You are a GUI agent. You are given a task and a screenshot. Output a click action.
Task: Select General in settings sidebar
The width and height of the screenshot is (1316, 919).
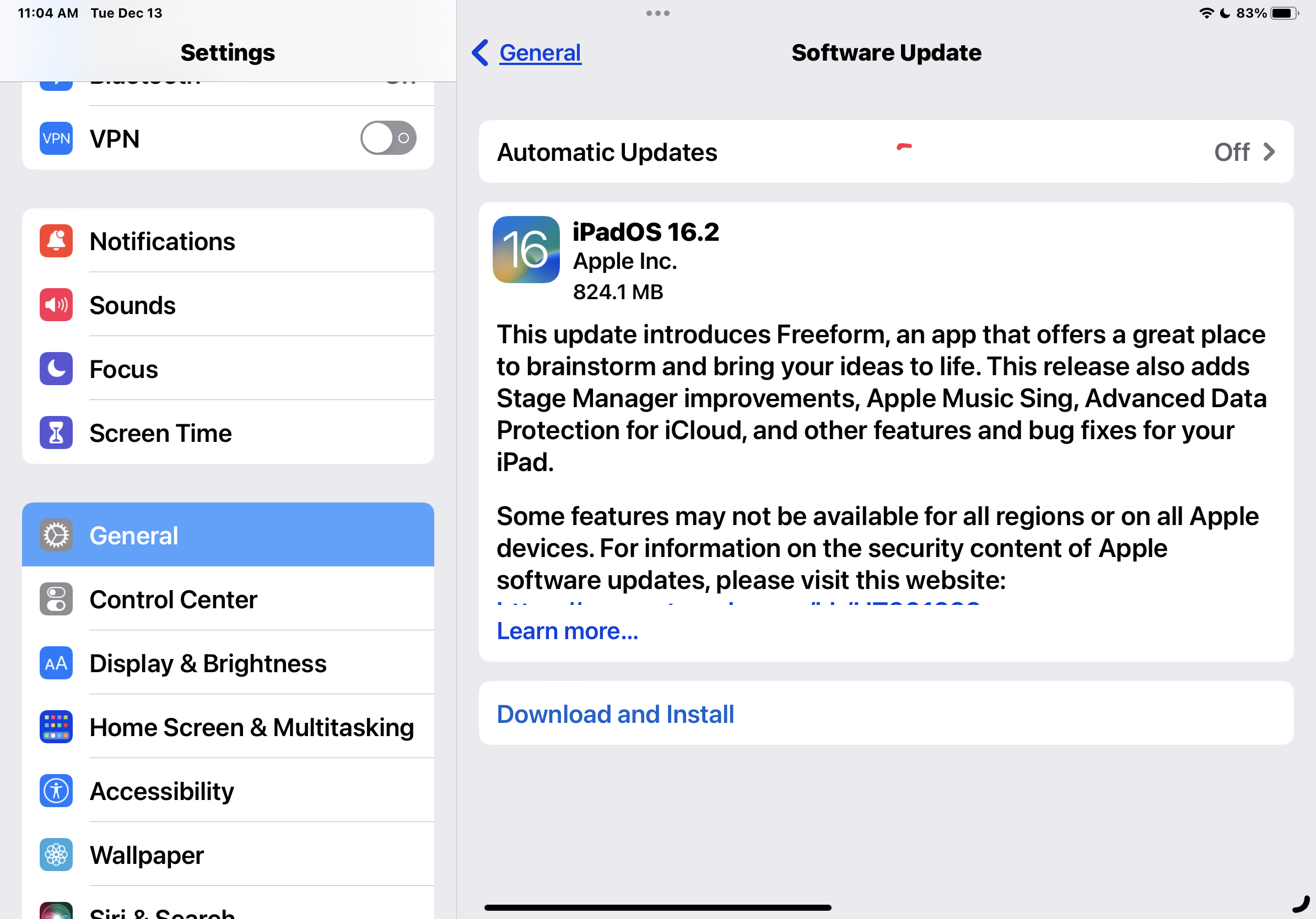point(228,534)
